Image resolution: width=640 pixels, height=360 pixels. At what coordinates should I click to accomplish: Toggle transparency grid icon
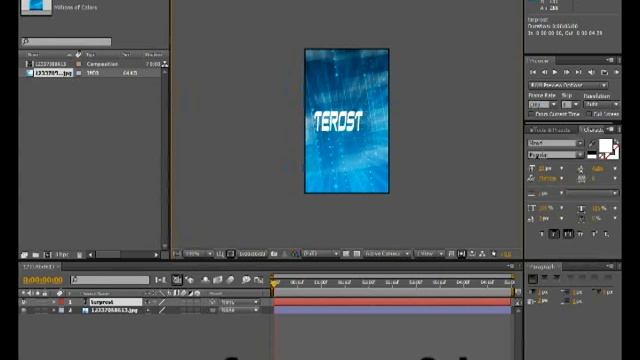click(357, 254)
